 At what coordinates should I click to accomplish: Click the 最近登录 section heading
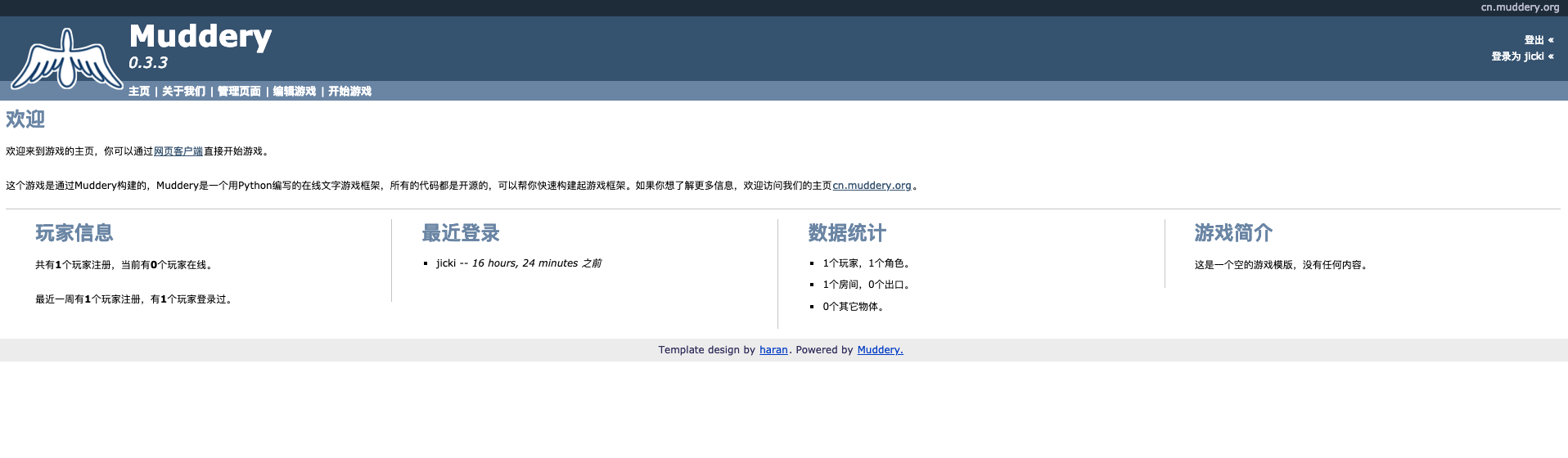pos(461,233)
